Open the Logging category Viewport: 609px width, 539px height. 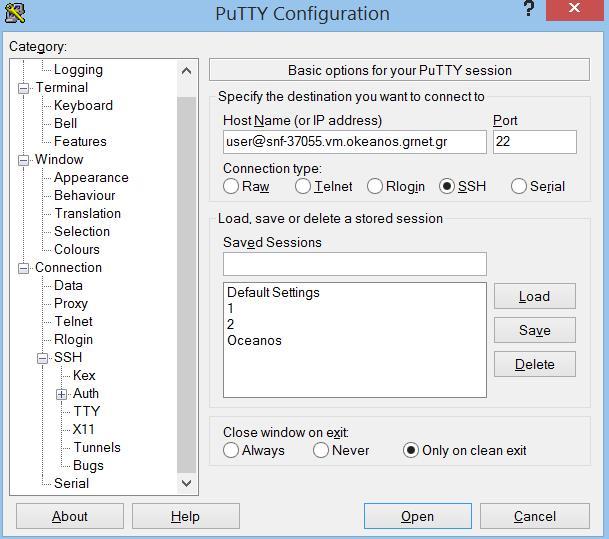[x=78, y=70]
